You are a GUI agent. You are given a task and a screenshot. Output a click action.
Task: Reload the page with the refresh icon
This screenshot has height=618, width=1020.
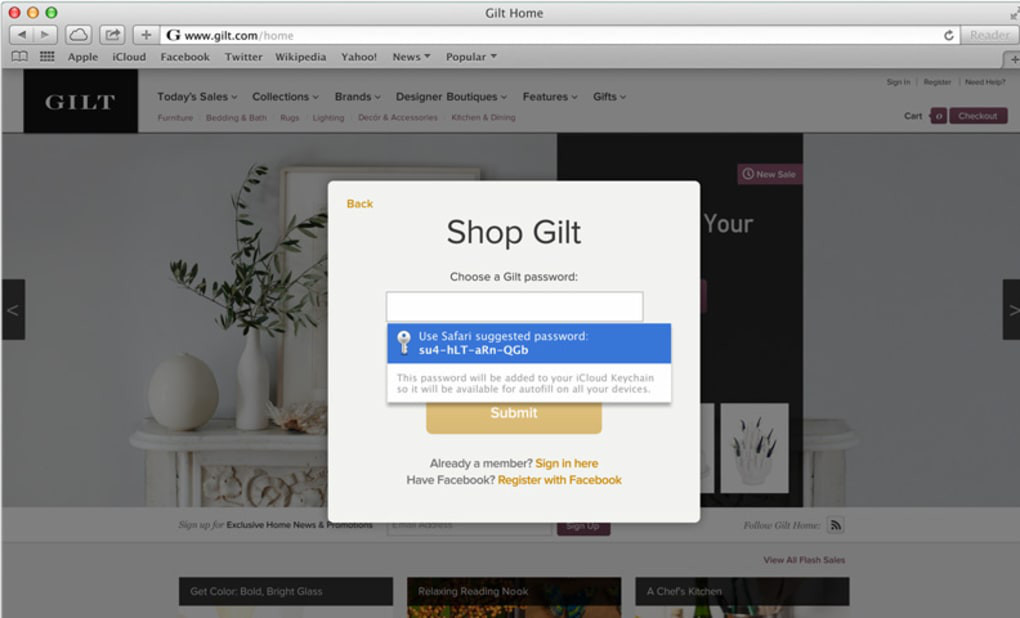(x=949, y=35)
